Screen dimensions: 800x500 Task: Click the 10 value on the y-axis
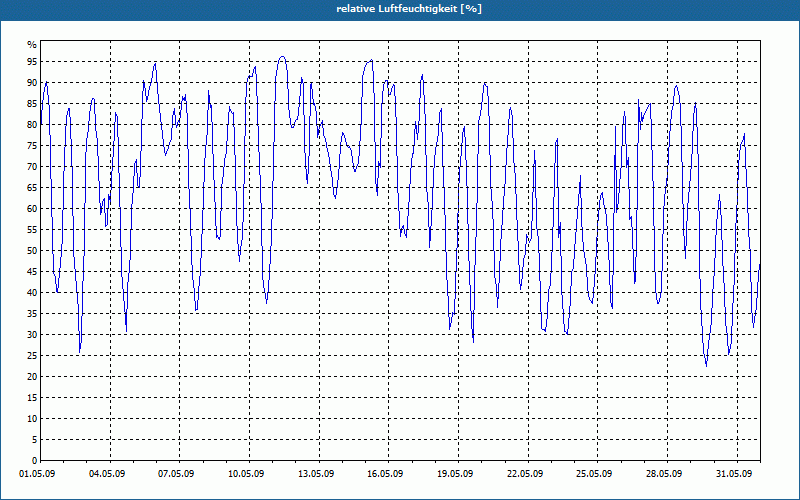(32, 419)
